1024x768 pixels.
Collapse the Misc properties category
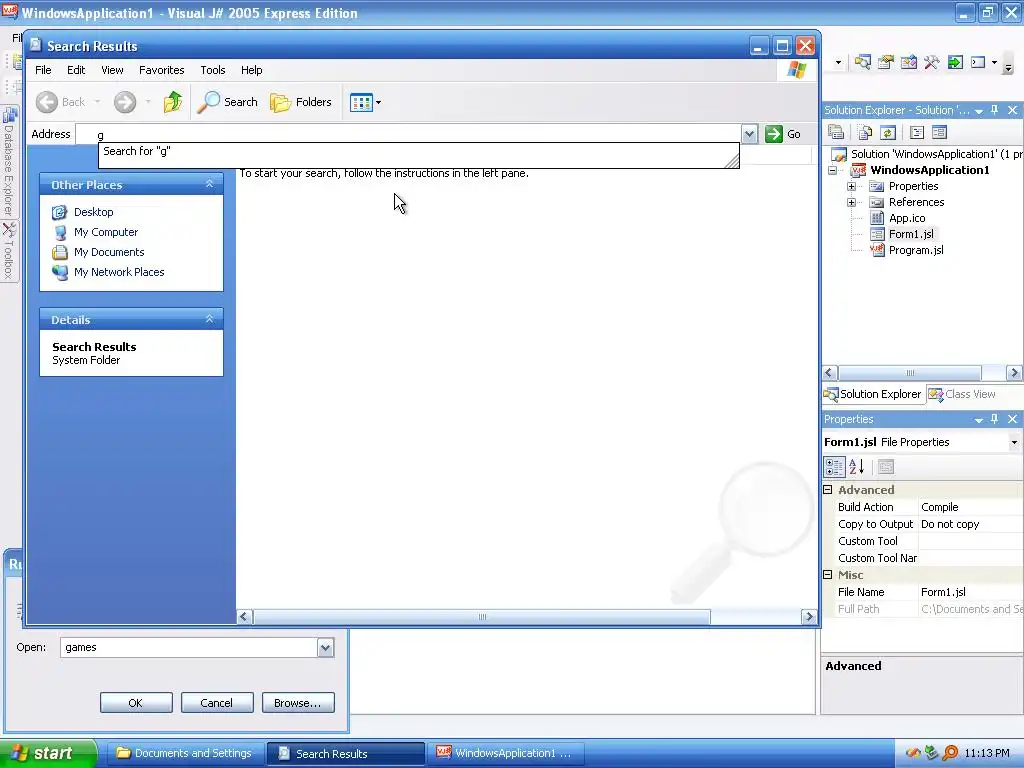828,575
